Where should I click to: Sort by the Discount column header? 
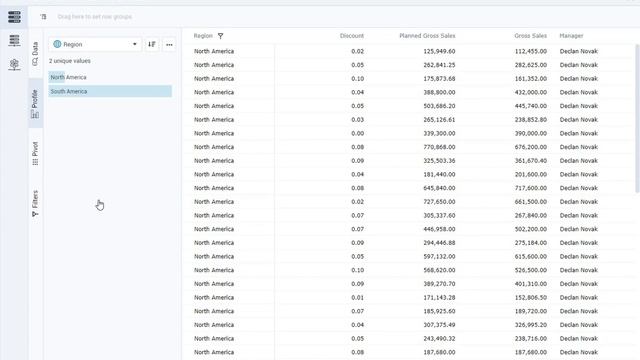(351, 36)
